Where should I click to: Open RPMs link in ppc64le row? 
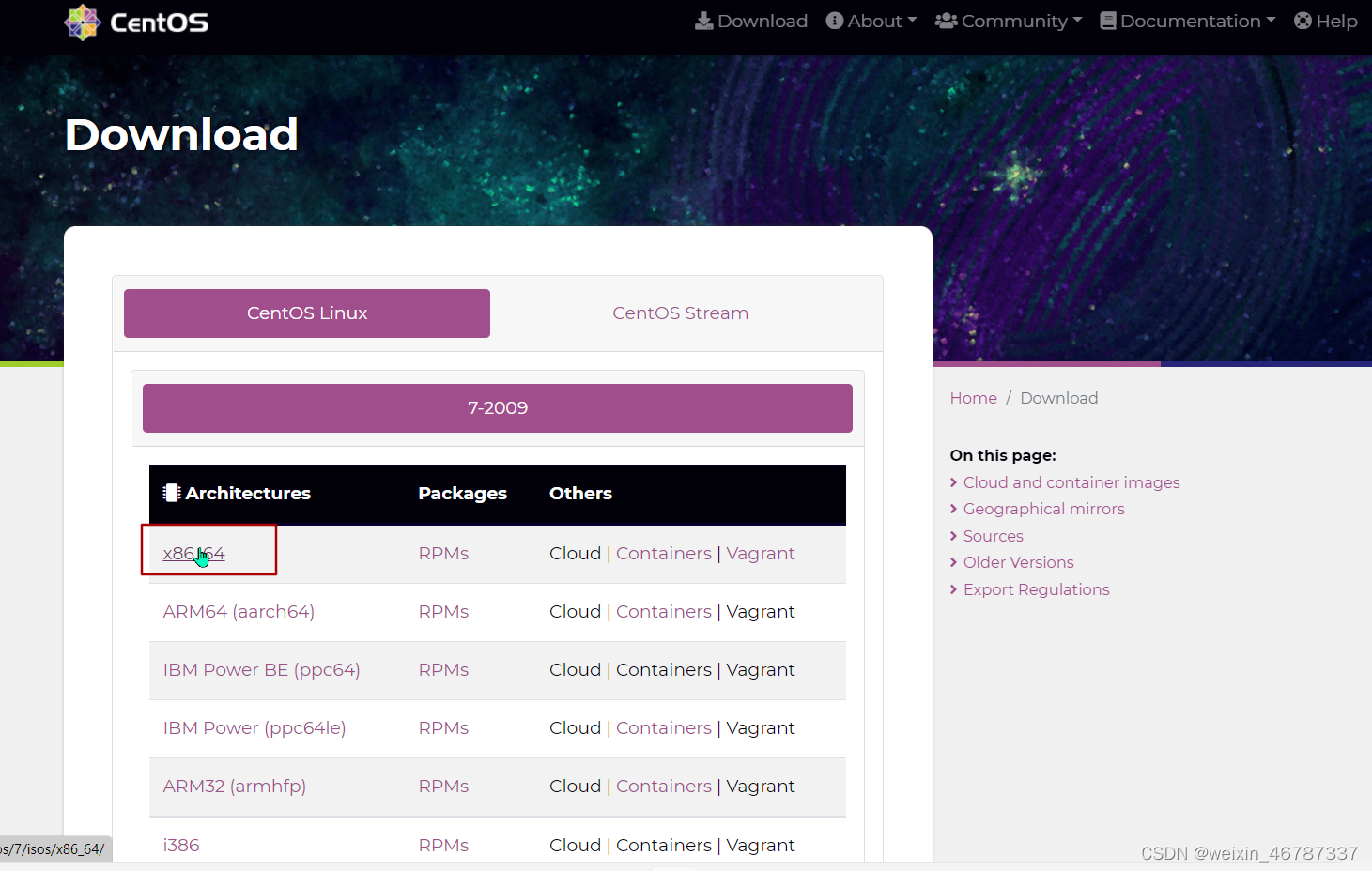click(x=443, y=728)
